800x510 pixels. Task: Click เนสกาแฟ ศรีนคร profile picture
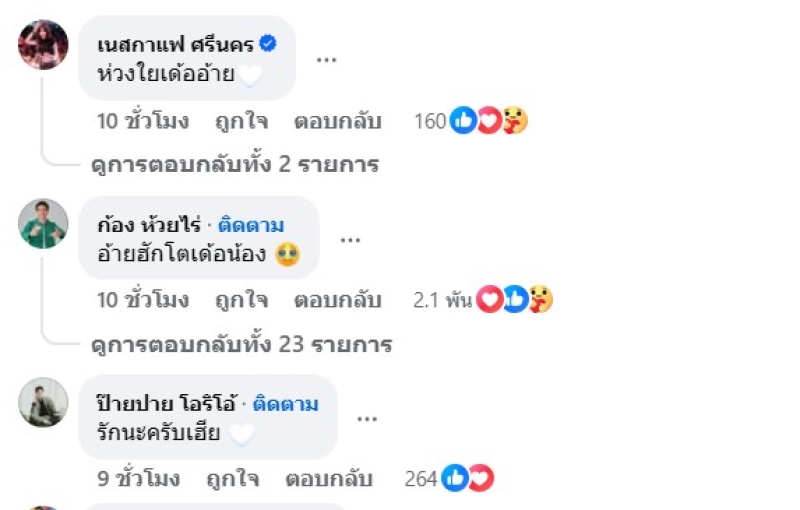[43, 44]
